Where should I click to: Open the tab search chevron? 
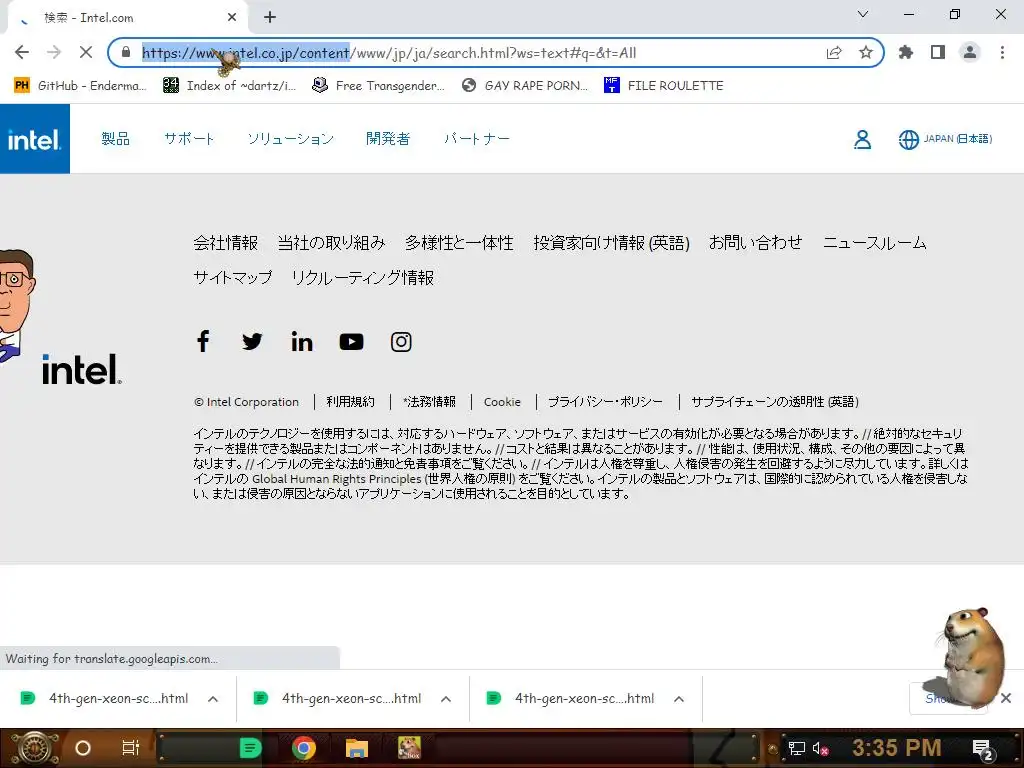pos(863,14)
